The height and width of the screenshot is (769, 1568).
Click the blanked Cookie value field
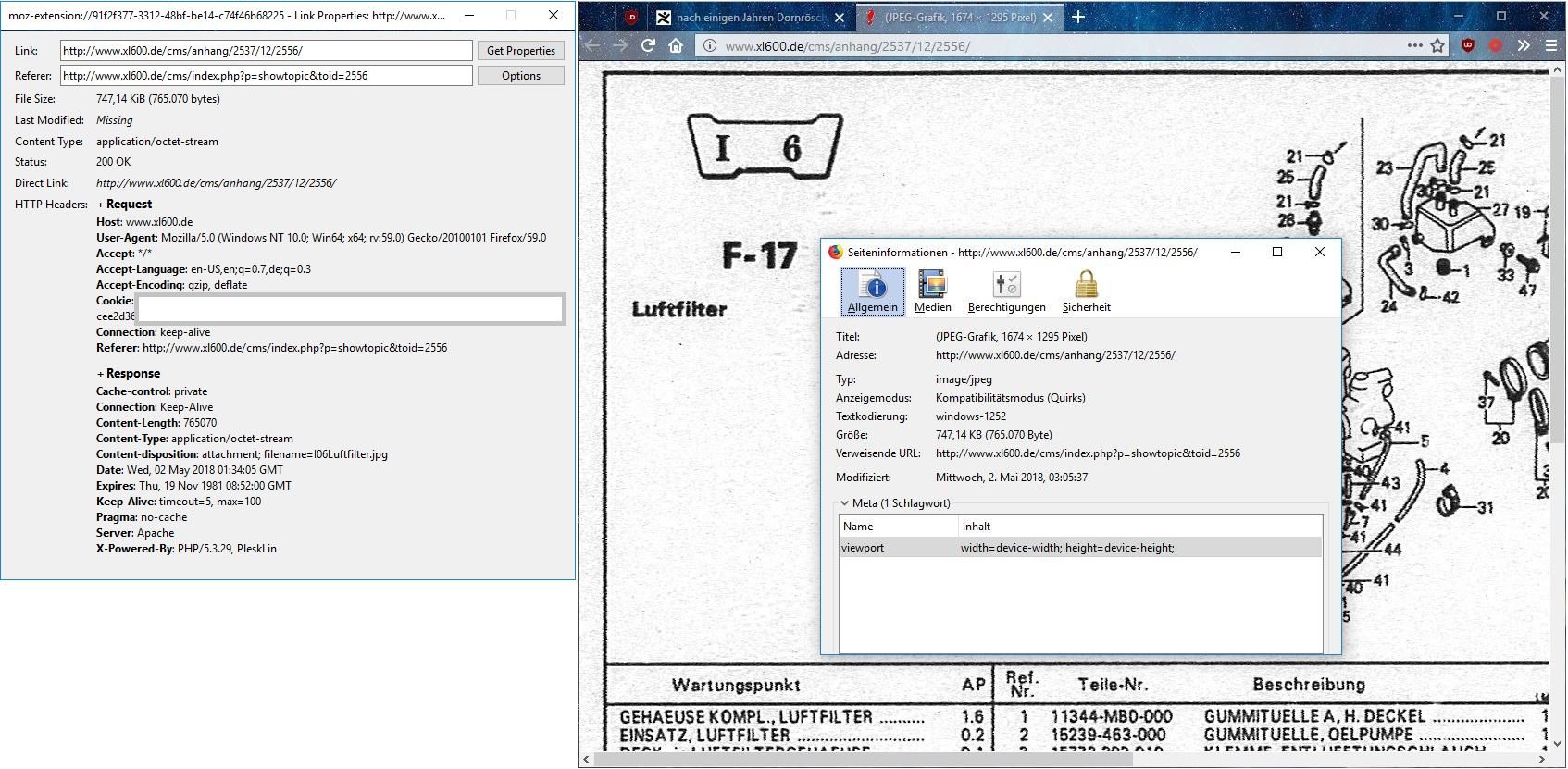349,309
